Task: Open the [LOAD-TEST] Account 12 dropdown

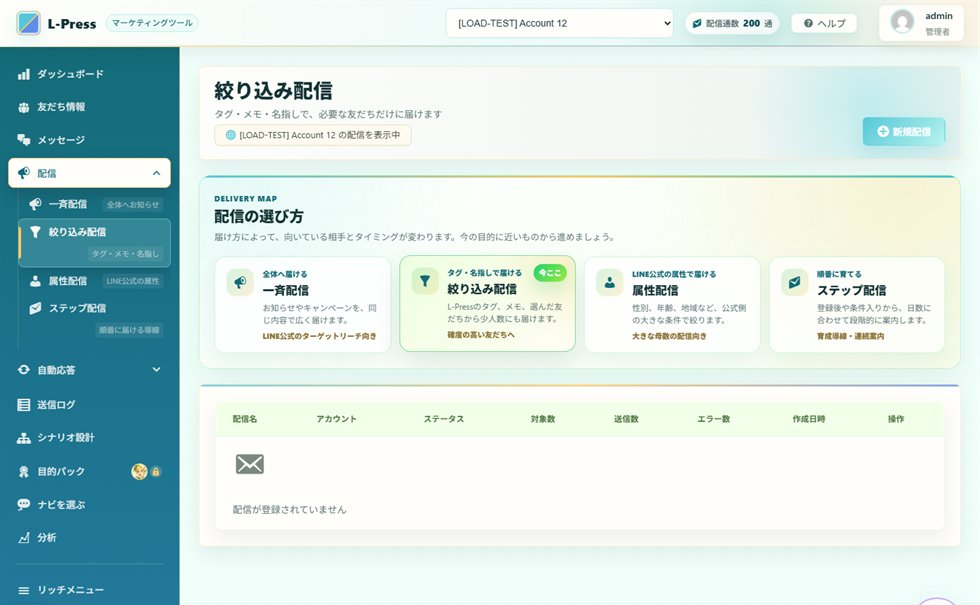Action: pos(559,23)
